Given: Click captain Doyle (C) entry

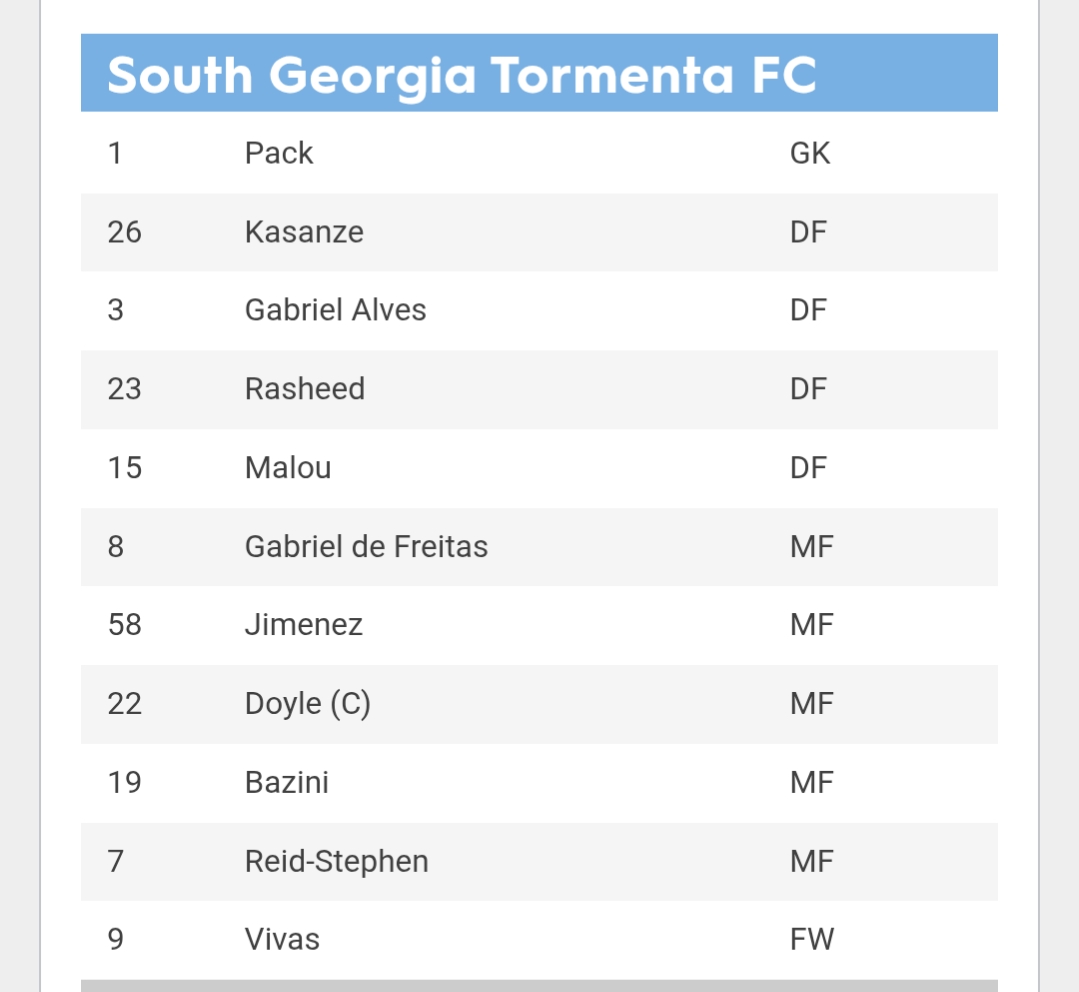Looking at the screenshot, I should point(308,704).
